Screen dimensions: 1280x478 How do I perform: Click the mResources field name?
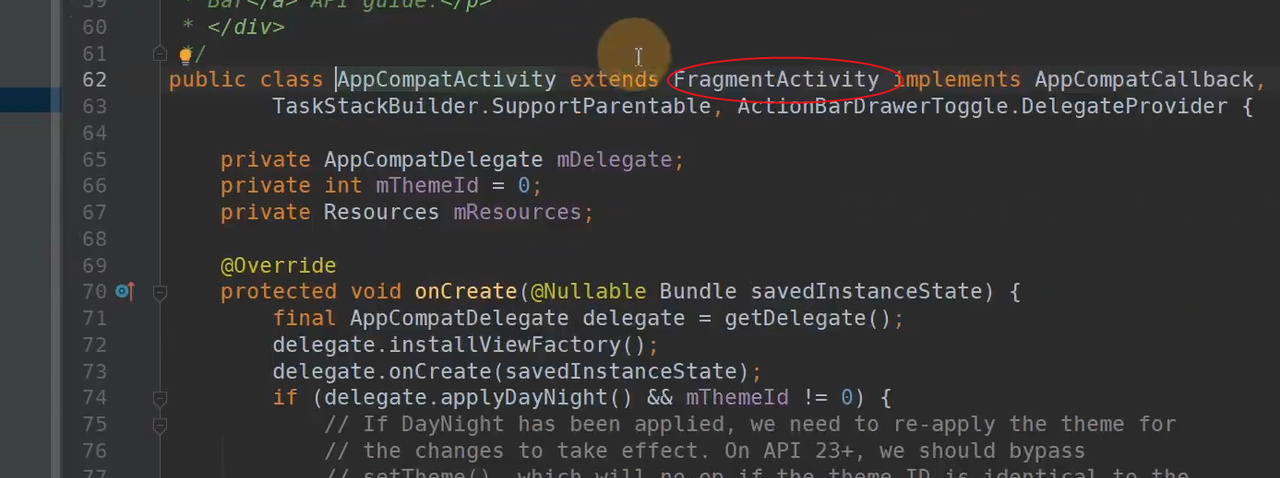pos(517,212)
